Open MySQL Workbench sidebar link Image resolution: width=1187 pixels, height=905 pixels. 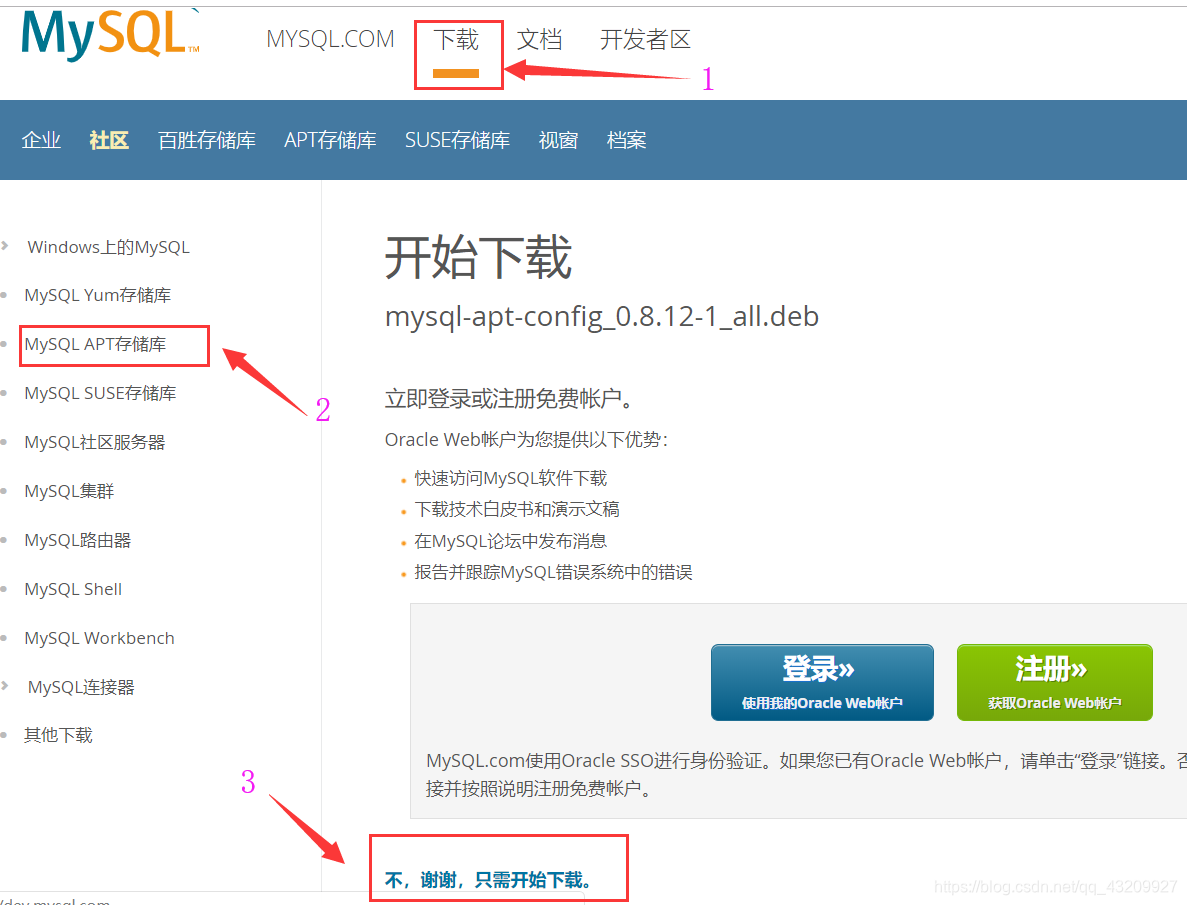99,638
